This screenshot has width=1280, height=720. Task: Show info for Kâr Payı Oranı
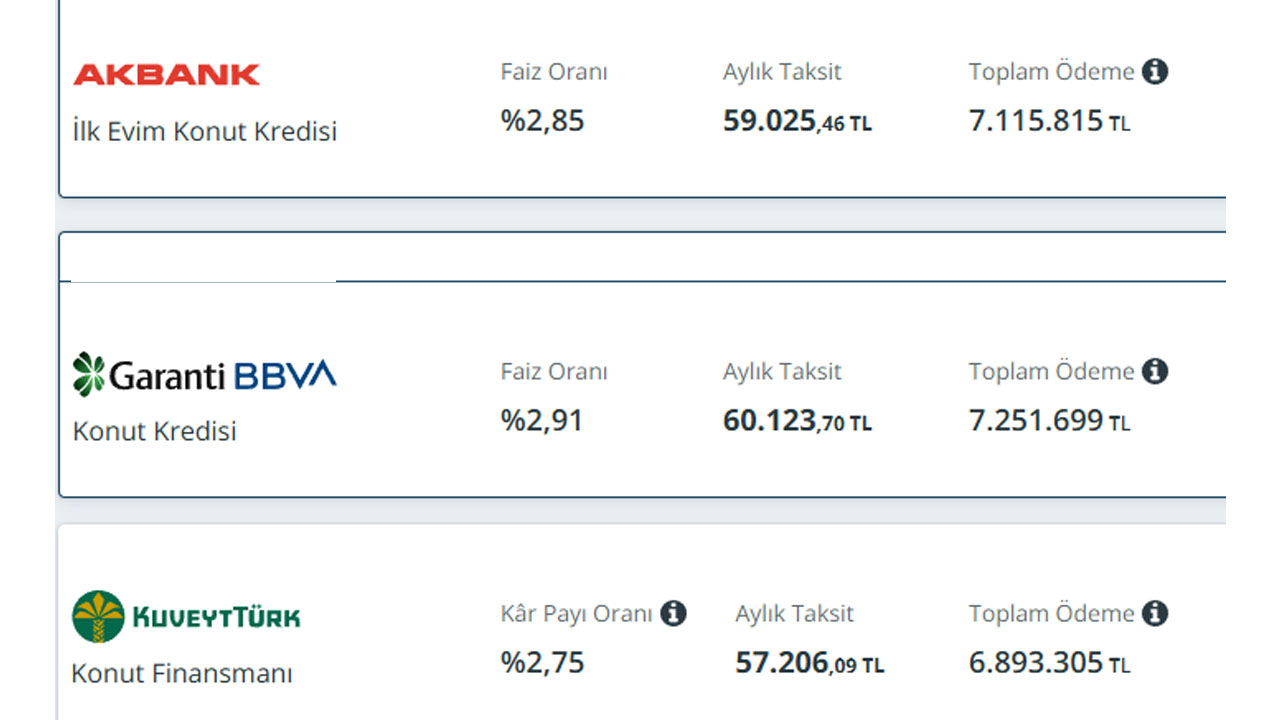[674, 614]
